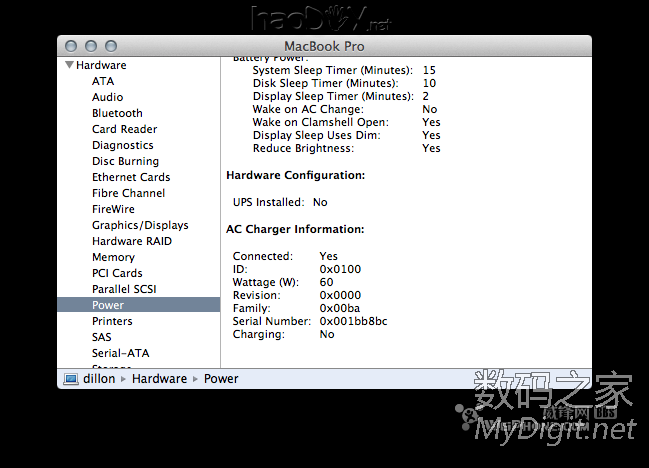The height and width of the screenshot is (468, 649).
Task: Select ATA in the sidebar
Action: 103,81
